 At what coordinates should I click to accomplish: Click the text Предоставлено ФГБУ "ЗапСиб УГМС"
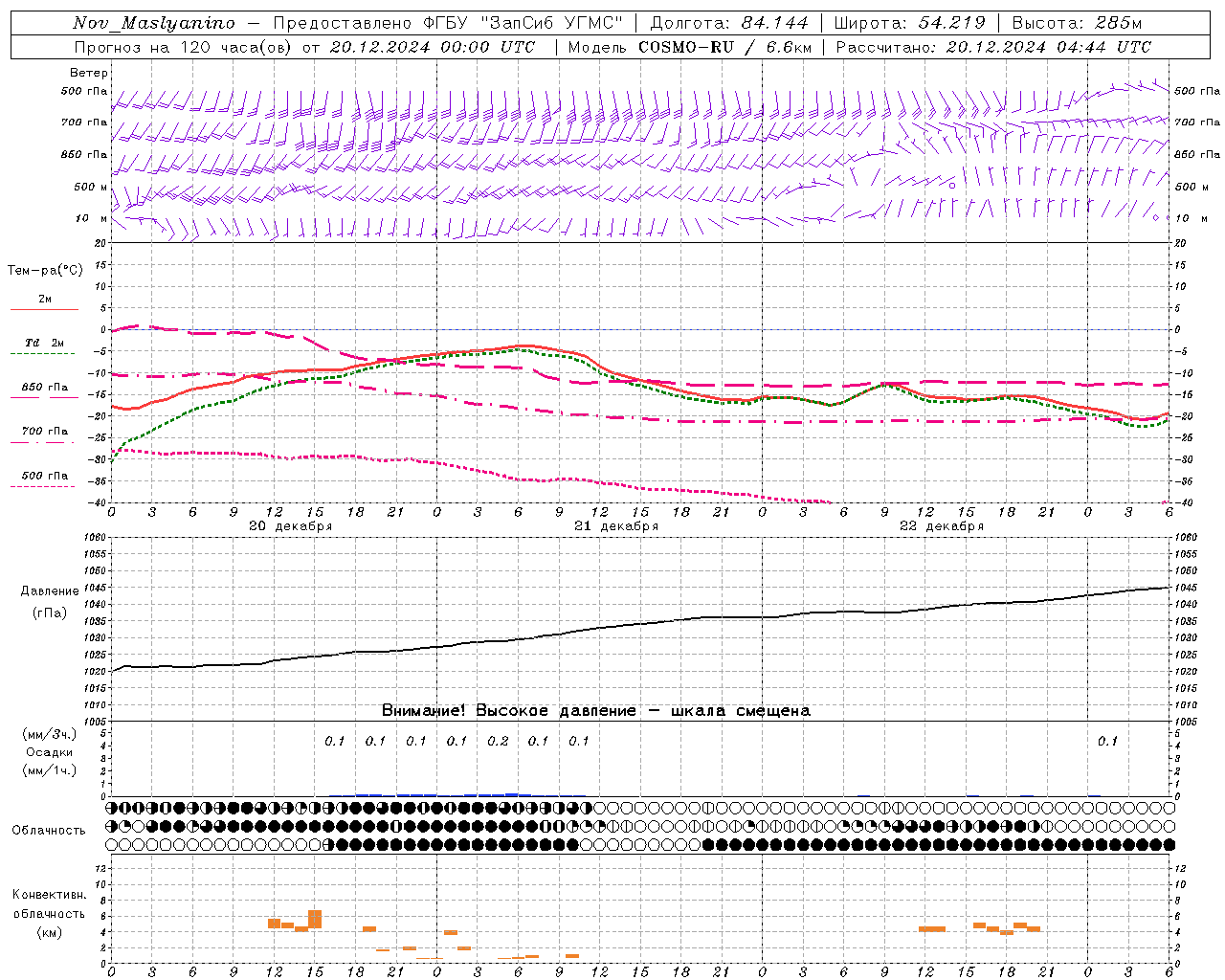point(449,23)
